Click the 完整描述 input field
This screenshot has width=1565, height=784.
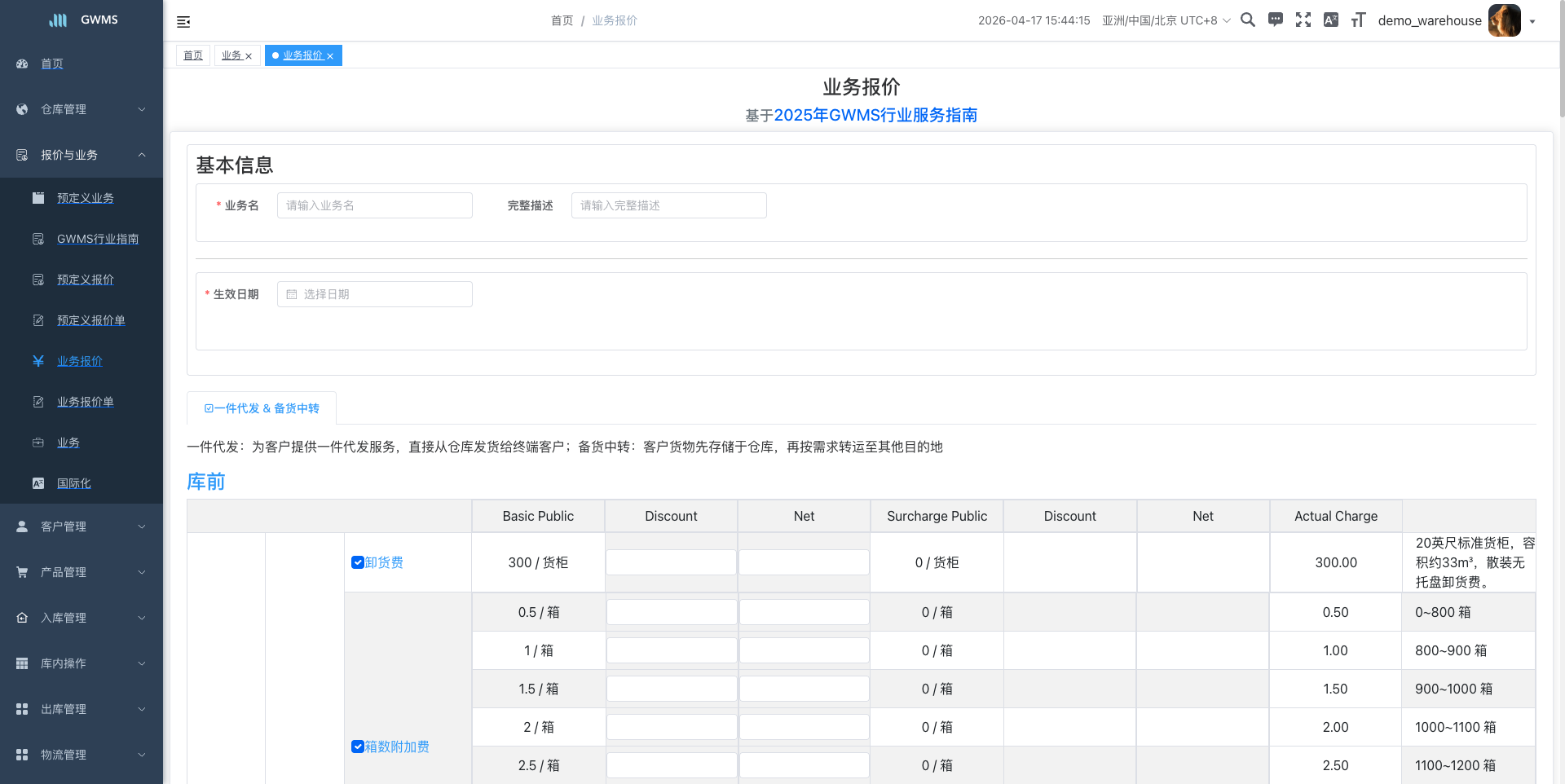click(x=669, y=205)
